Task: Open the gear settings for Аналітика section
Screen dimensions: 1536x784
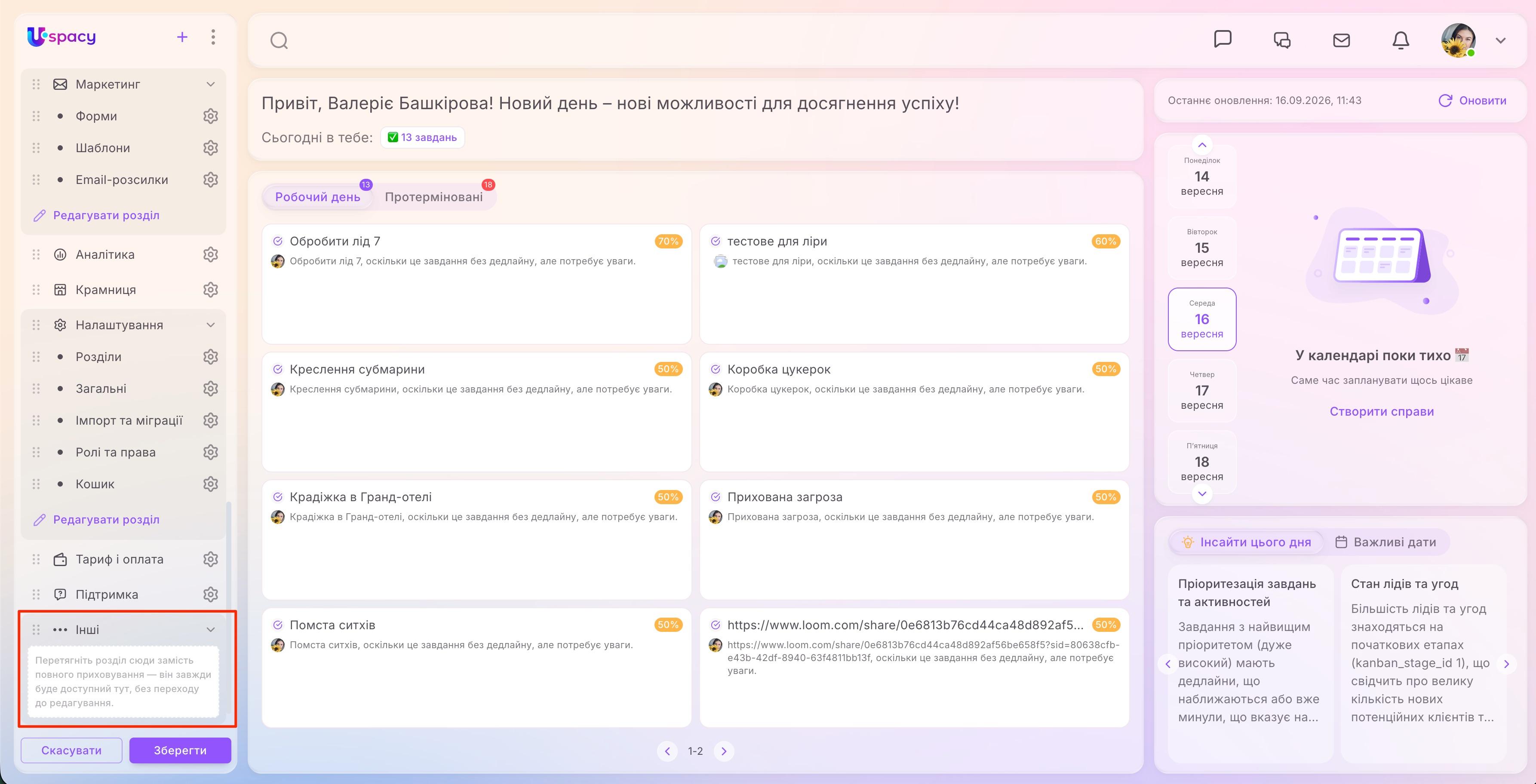Action: (210, 254)
